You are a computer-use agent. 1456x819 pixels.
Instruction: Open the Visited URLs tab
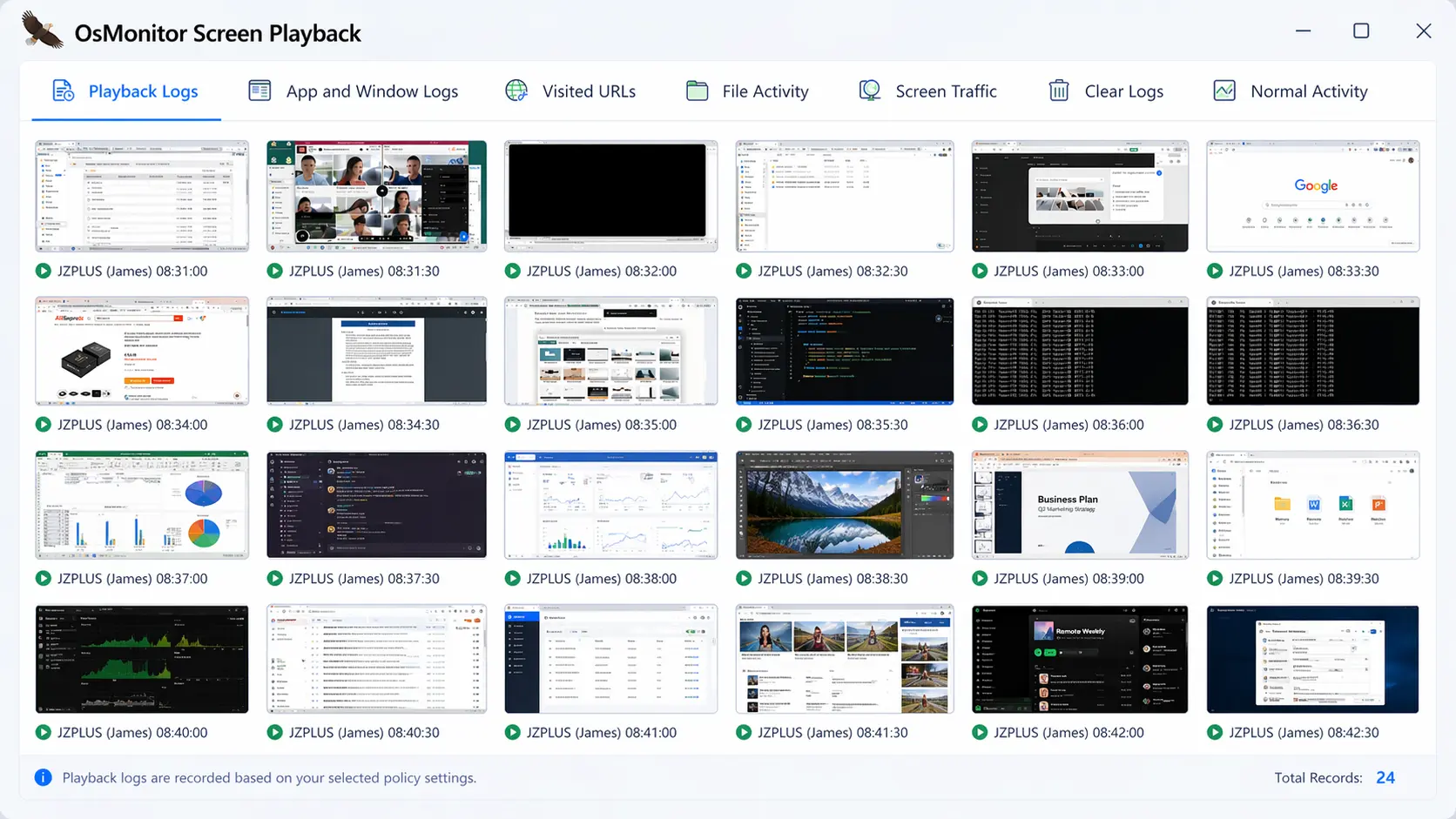click(570, 91)
